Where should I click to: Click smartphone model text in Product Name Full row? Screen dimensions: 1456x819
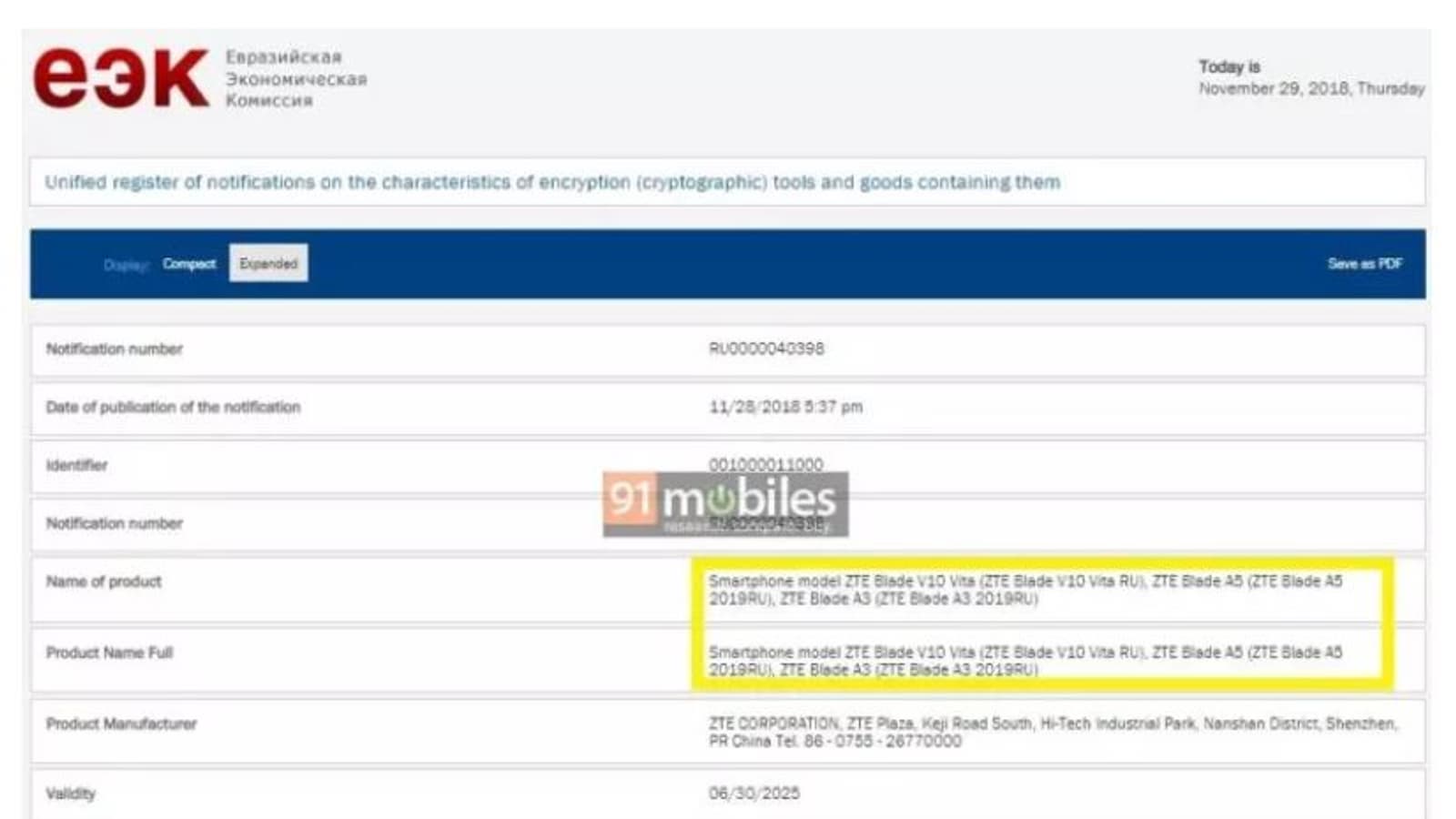click(x=1026, y=661)
